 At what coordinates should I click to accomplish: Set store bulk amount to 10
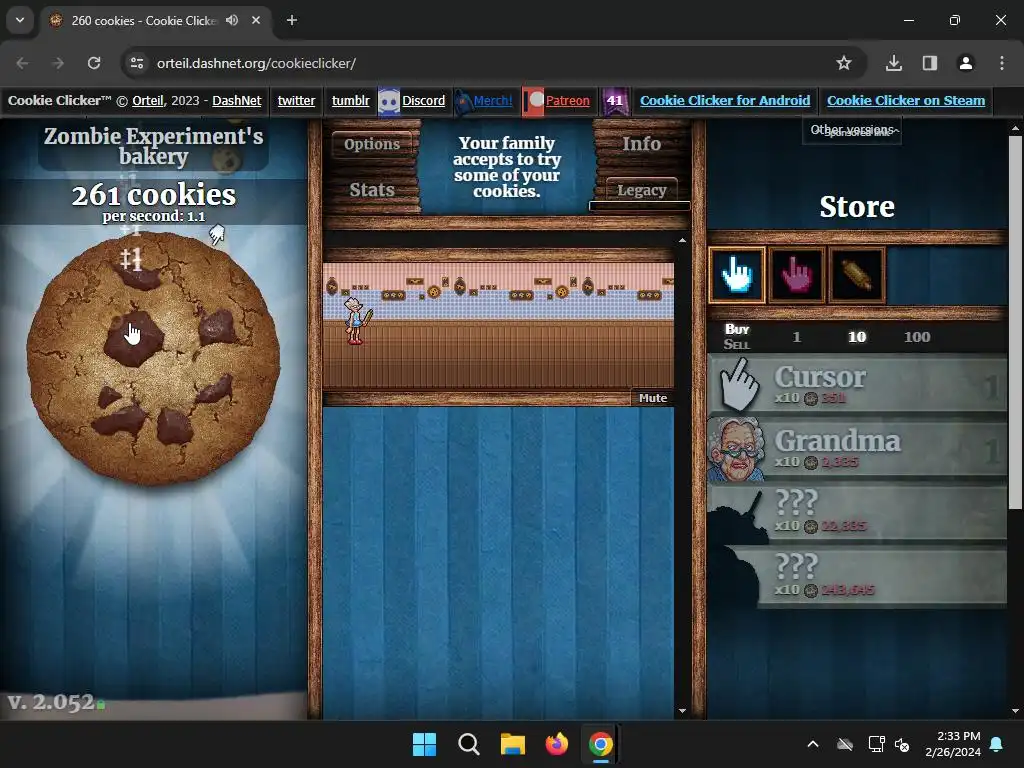coord(857,337)
